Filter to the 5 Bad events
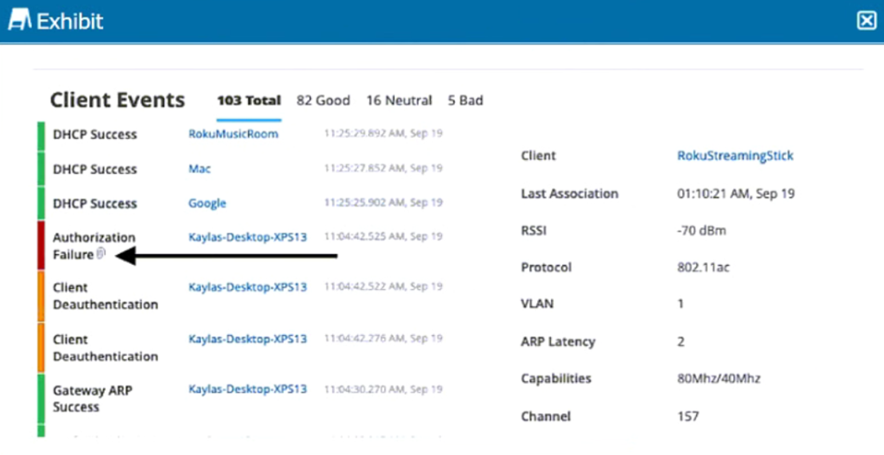This screenshot has width=884, height=455. pyautogui.click(x=465, y=100)
